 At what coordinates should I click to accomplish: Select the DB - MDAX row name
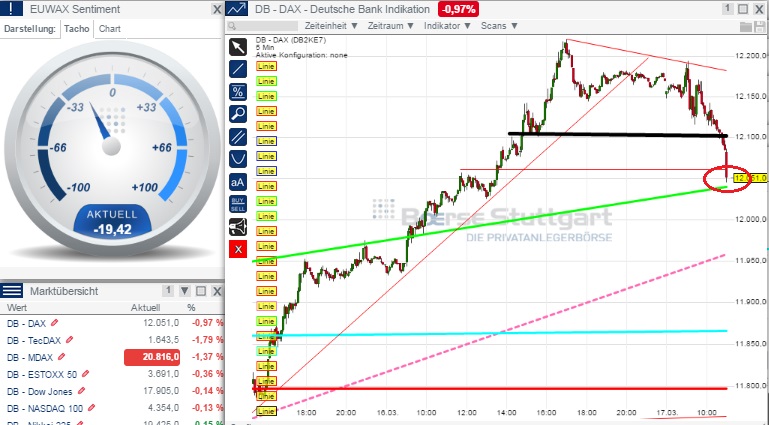30,357
